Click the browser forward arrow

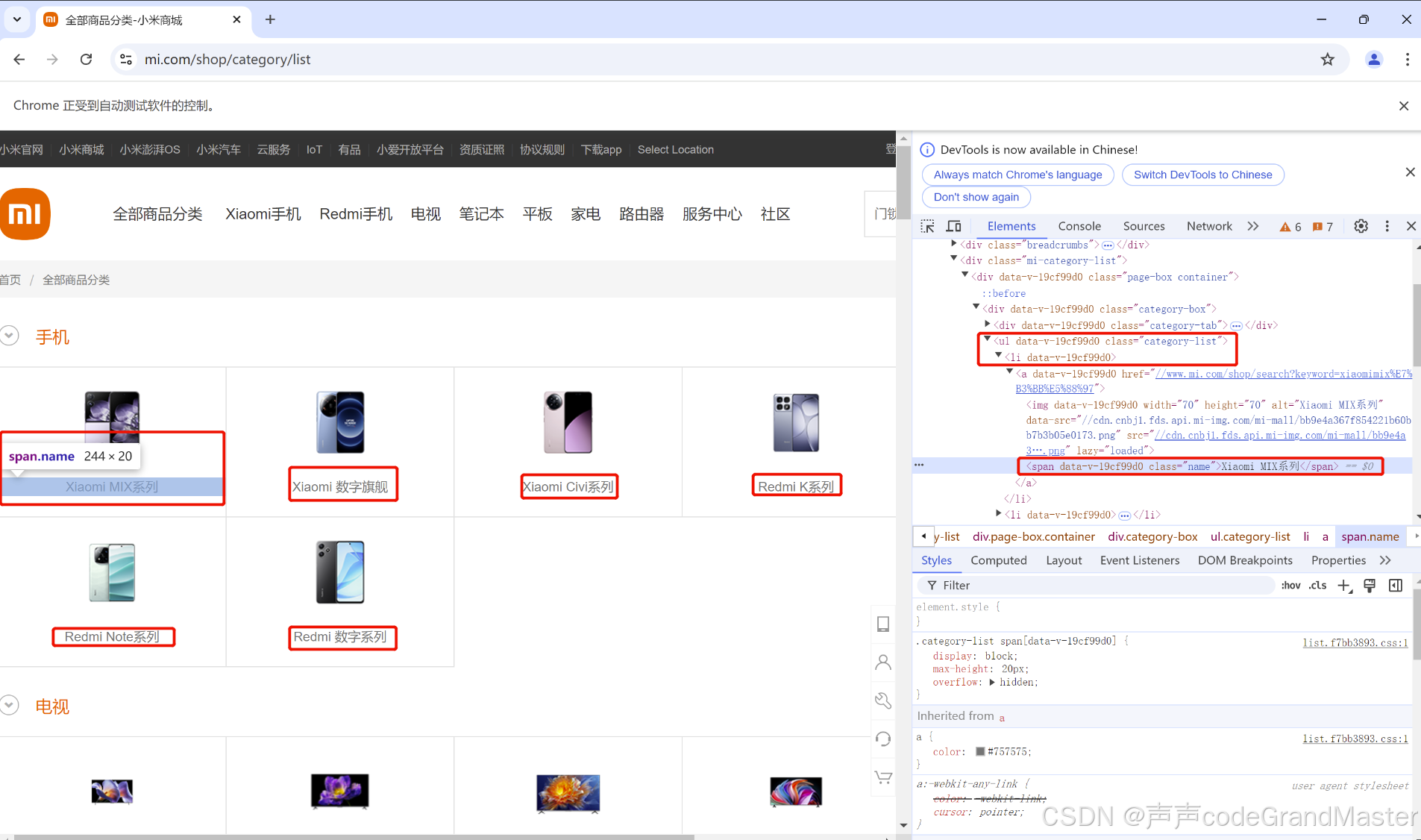point(52,60)
